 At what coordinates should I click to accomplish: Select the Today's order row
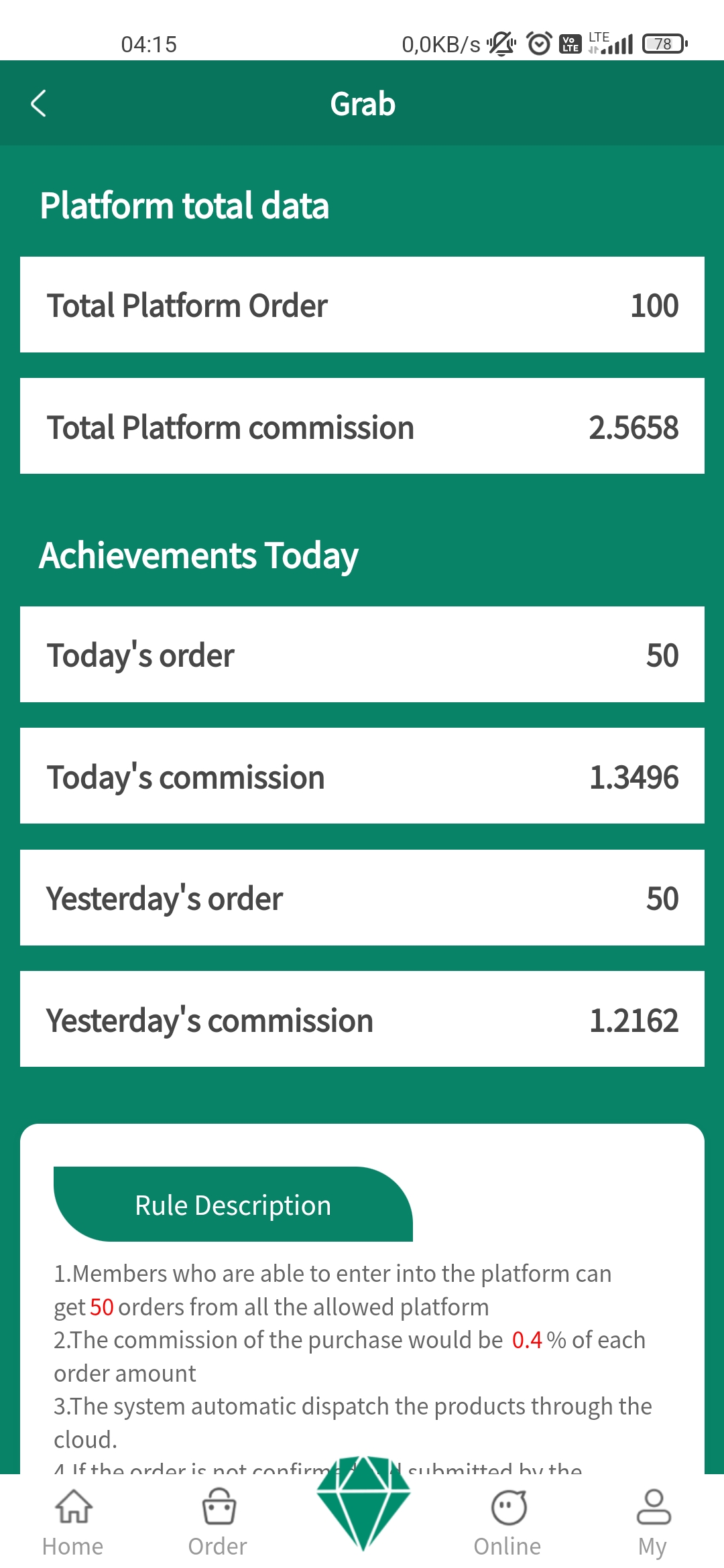(x=362, y=655)
